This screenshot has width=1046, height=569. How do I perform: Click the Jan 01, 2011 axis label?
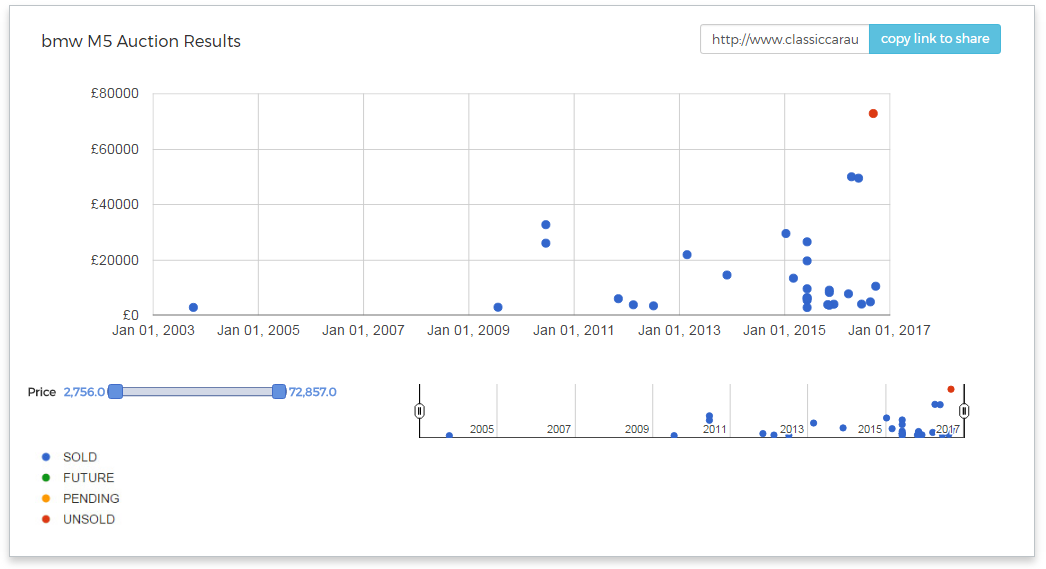click(x=574, y=330)
